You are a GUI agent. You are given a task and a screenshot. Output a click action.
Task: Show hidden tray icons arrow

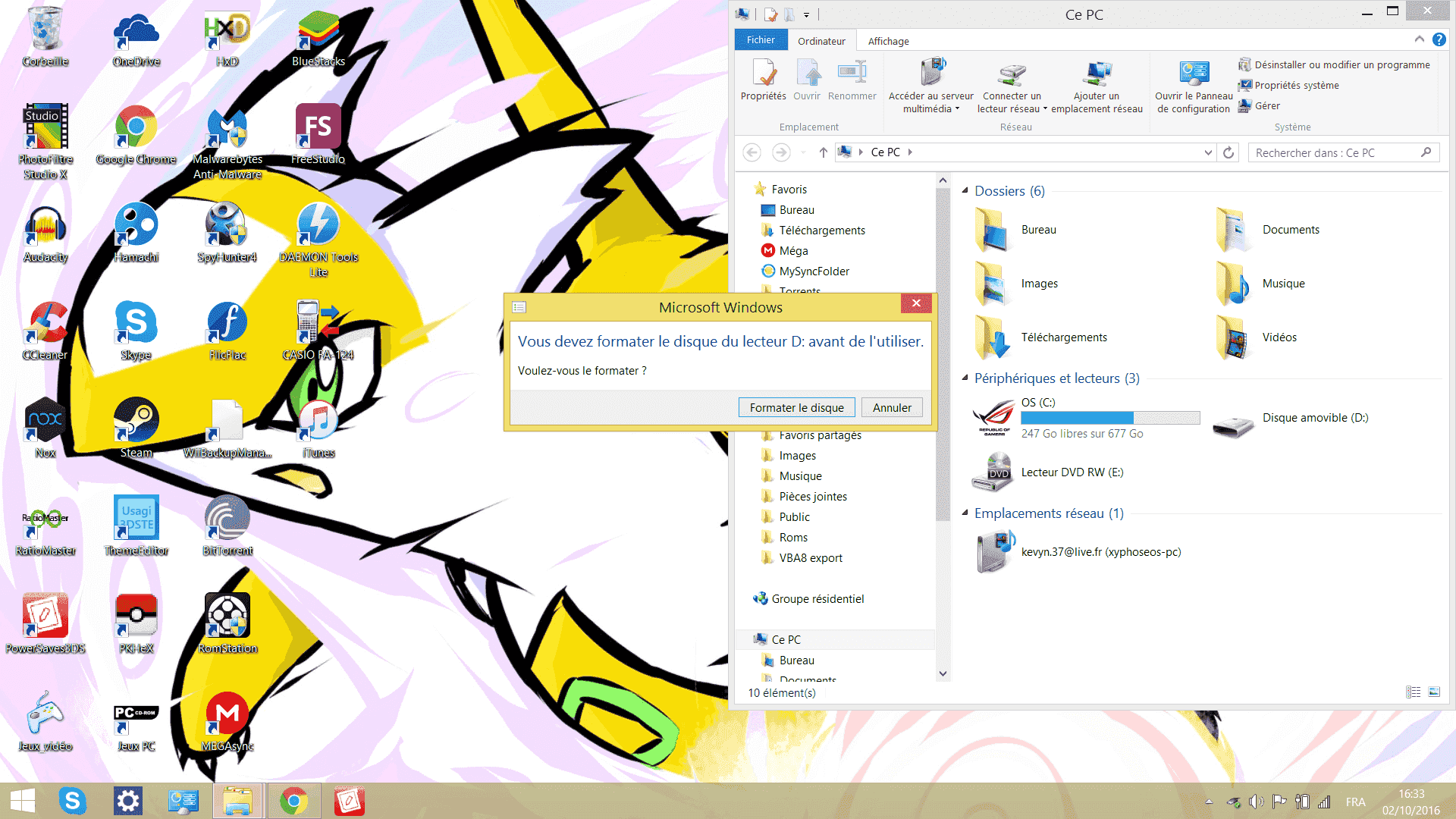point(1209,802)
